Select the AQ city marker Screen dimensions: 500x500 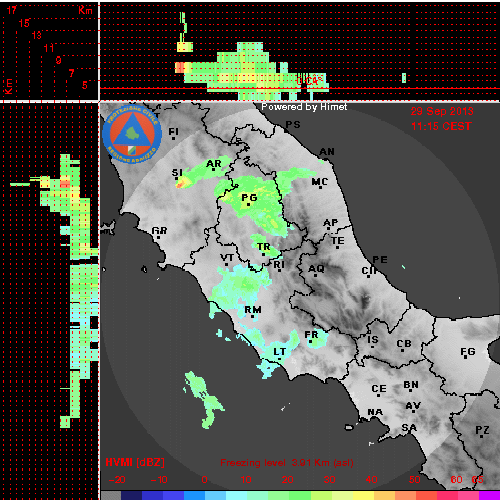[x=315, y=276]
